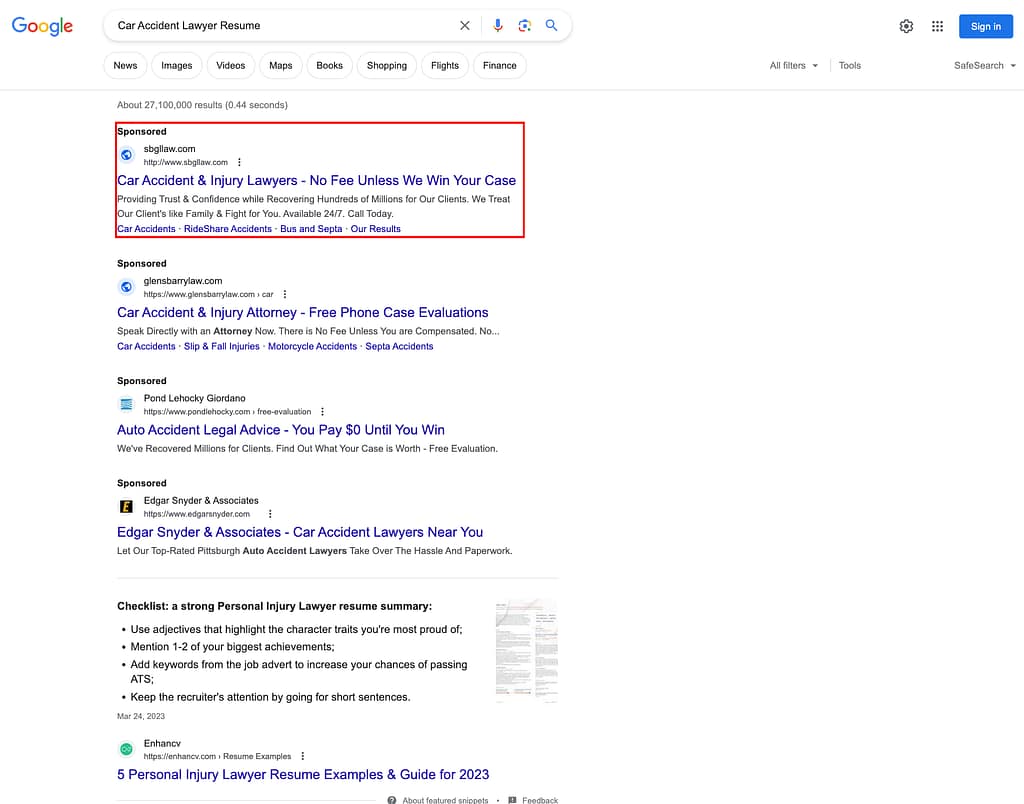
Task: Click sbgllaw.com globe favicon
Action: pyautogui.click(x=127, y=155)
